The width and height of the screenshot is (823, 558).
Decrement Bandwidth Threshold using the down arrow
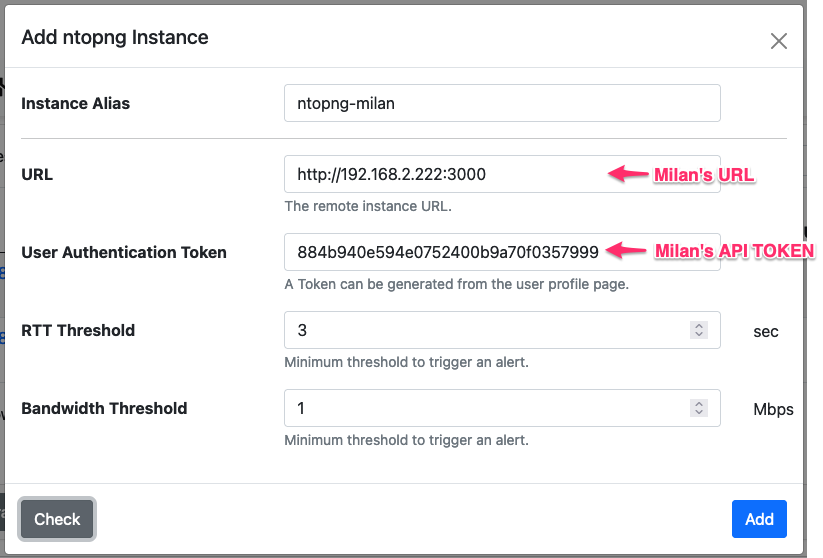point(699,413)
